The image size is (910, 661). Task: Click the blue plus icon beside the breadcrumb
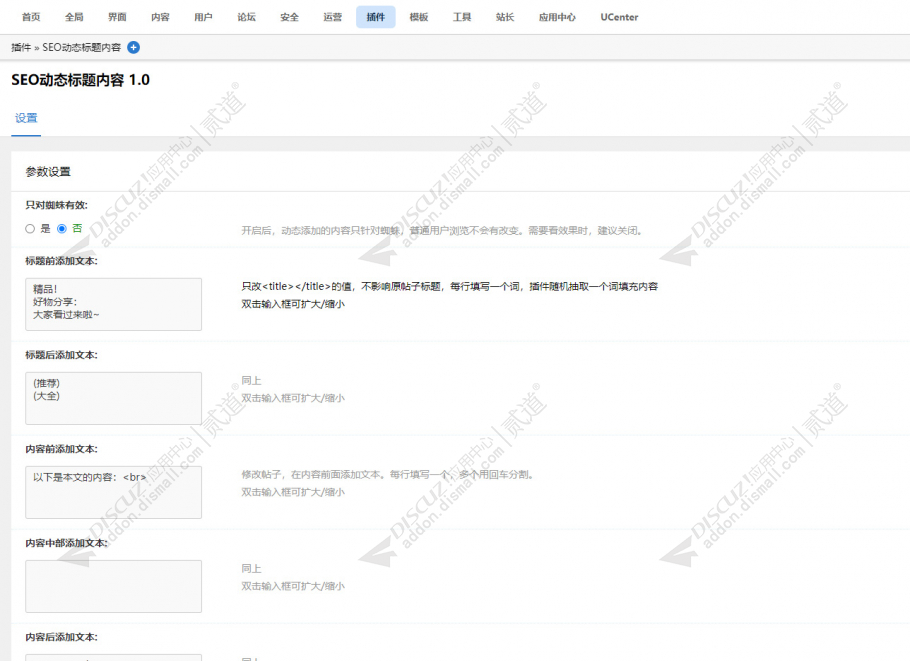point(133,48)
